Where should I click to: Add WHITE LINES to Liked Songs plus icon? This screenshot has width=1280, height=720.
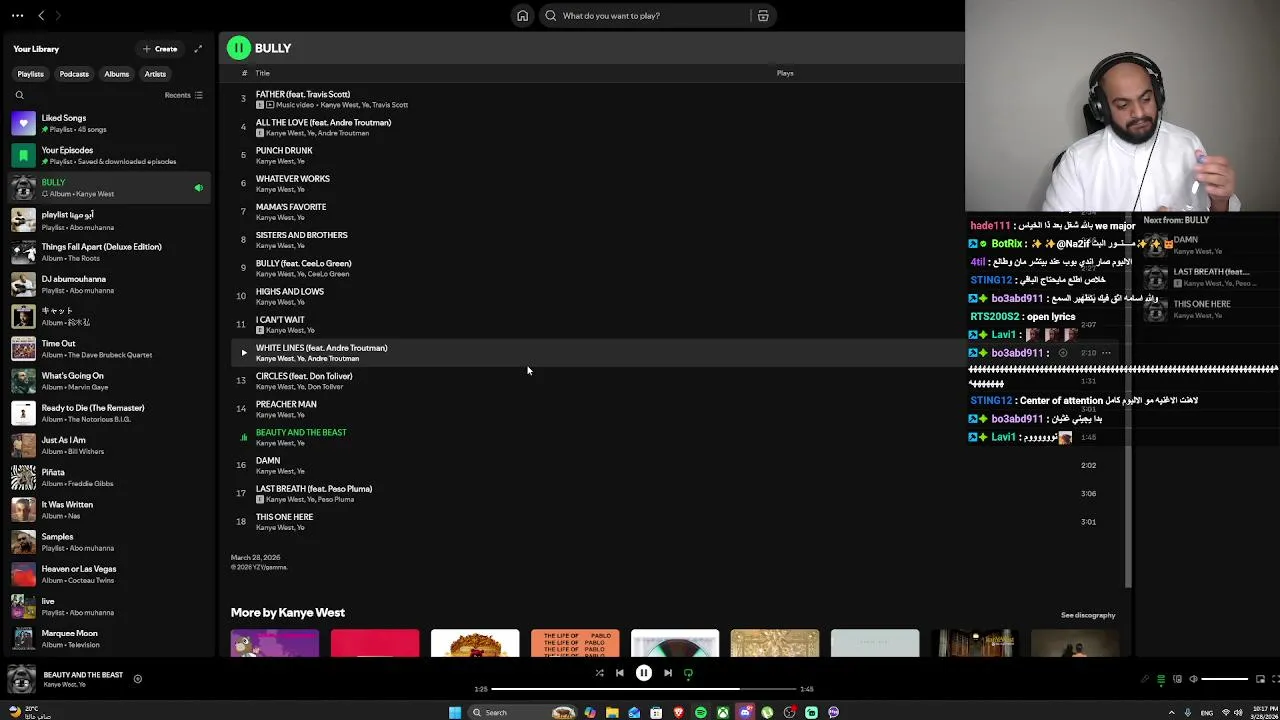[x=1063, y=353]
